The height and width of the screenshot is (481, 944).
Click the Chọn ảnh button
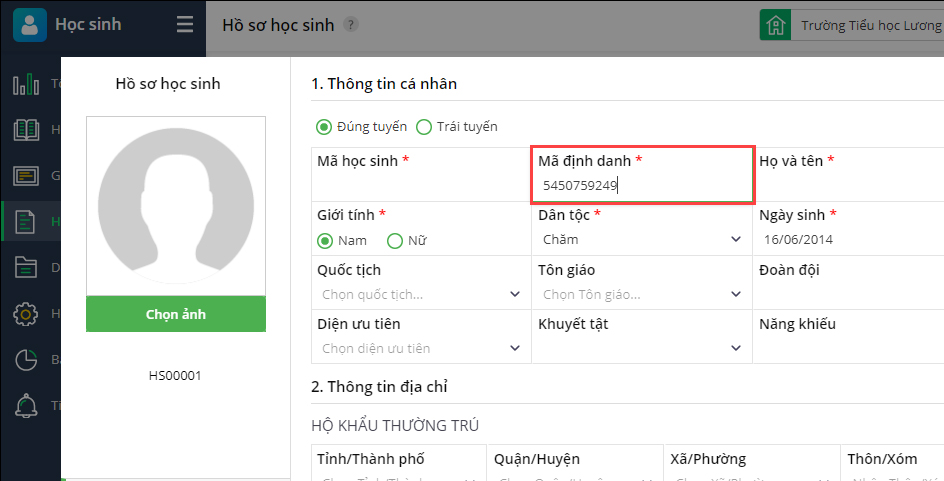(176, 314)
